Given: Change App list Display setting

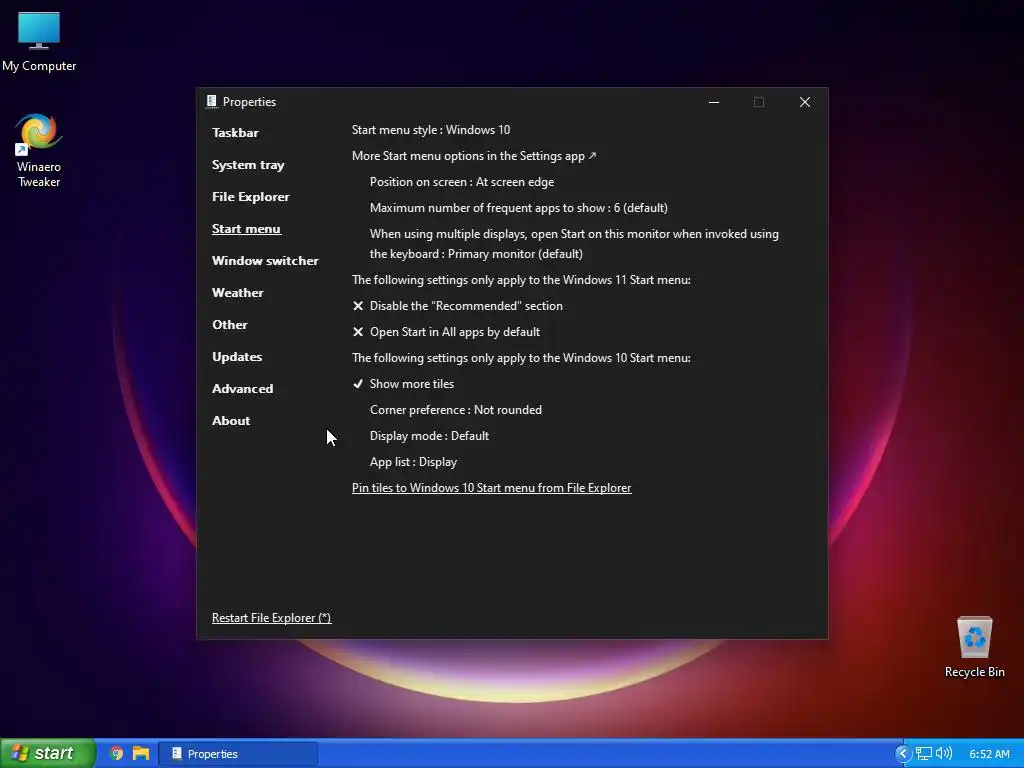Looking at the screenshot, I should [x=413, y=462].
